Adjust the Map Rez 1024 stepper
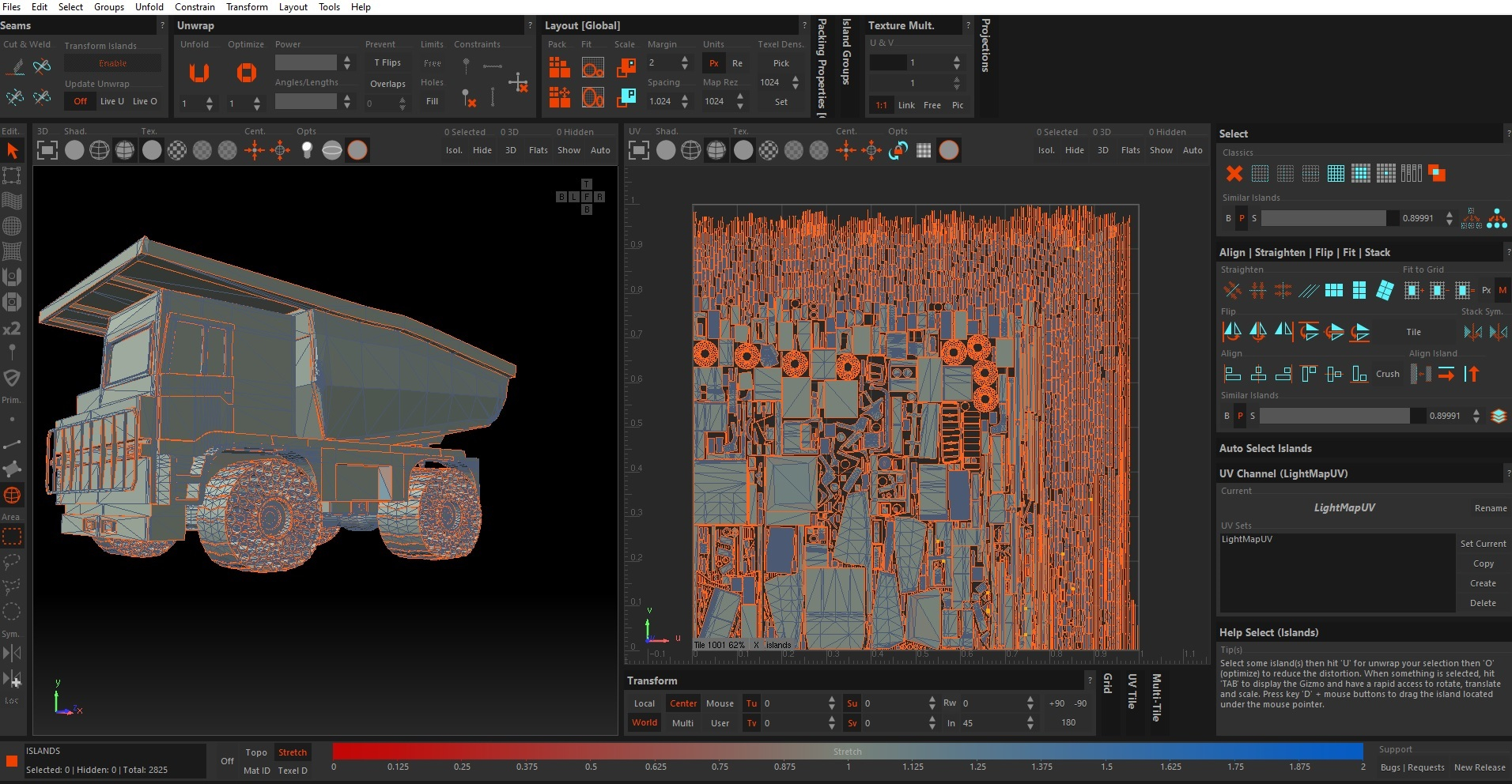The image size is (1512, 784). point(739,101)
